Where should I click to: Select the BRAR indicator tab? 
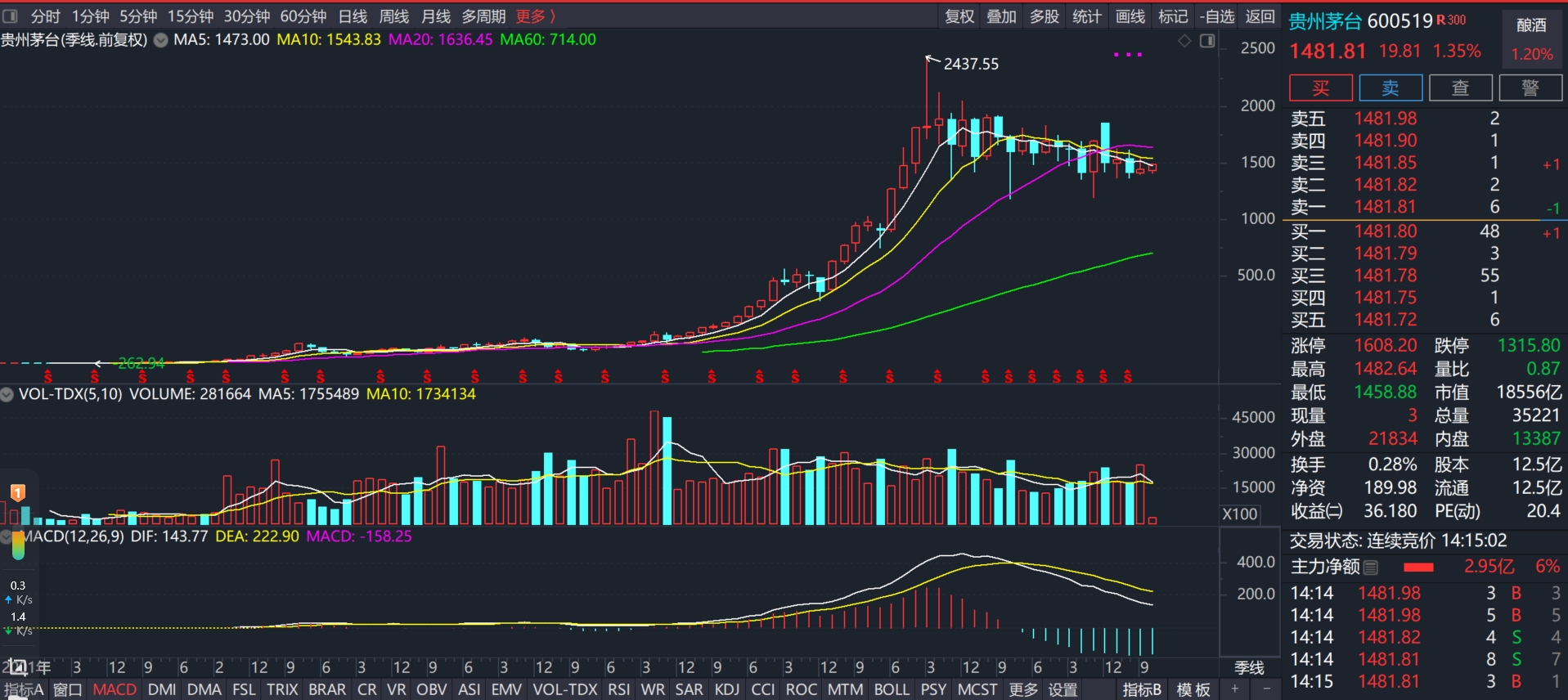[x=327, y=689]
